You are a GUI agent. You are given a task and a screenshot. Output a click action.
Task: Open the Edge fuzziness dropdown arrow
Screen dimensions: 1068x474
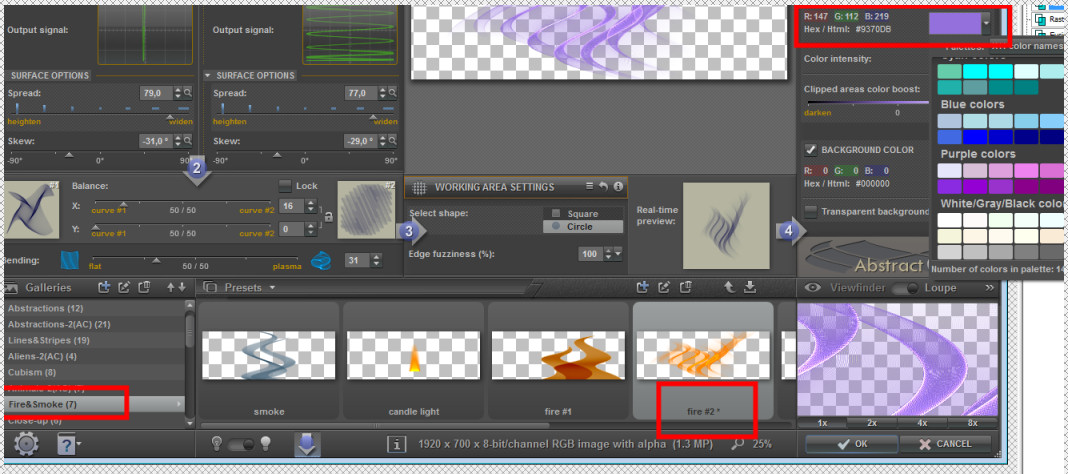[x=619, y=255]
